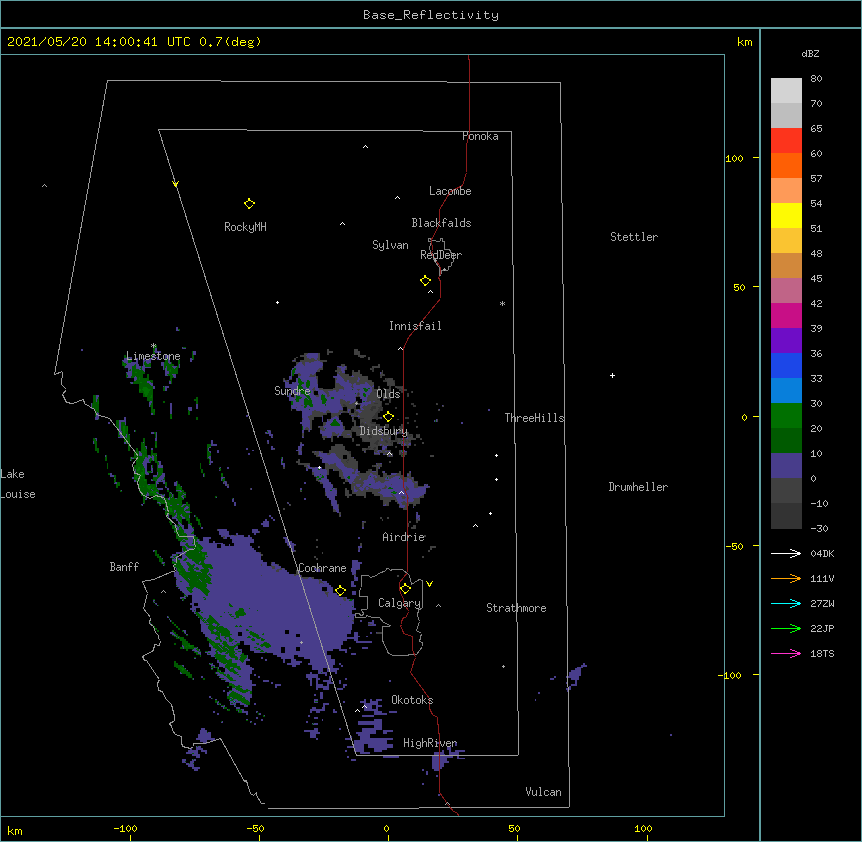
Task: Click the magenta 18TS arrow in legend
Action: (786, 653)
